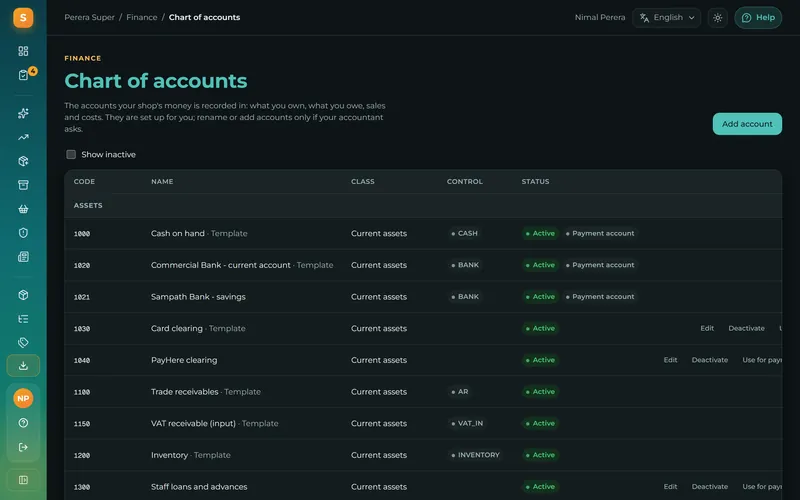Open the tasks clipboard icon with badge

(23, 75)
